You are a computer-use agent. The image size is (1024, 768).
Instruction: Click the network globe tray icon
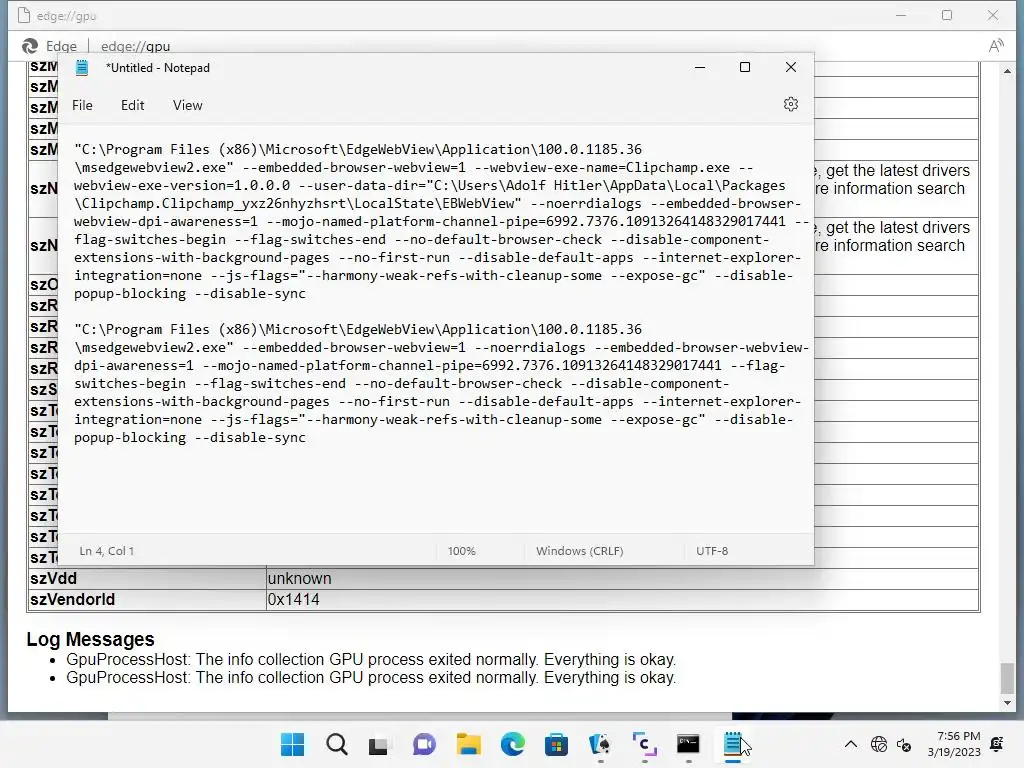click(879, 744)
